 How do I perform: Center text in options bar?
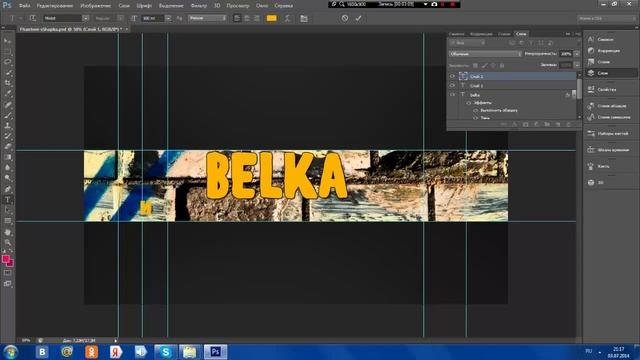click(247, 18)
